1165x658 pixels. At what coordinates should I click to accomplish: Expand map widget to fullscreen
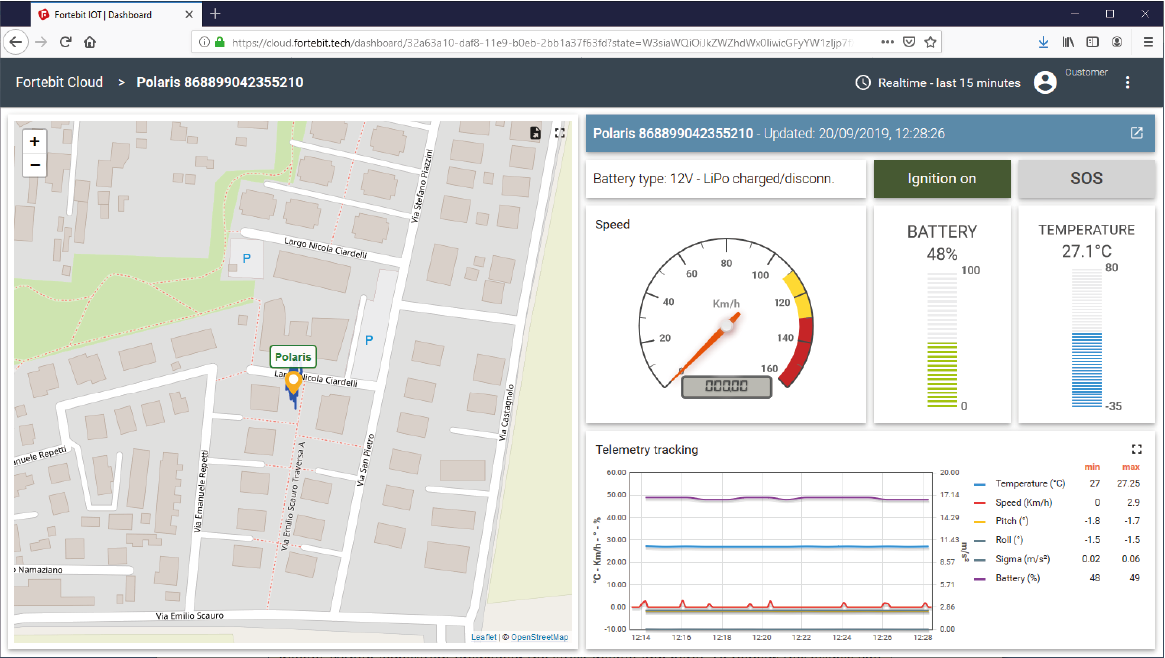pos(559,133)
